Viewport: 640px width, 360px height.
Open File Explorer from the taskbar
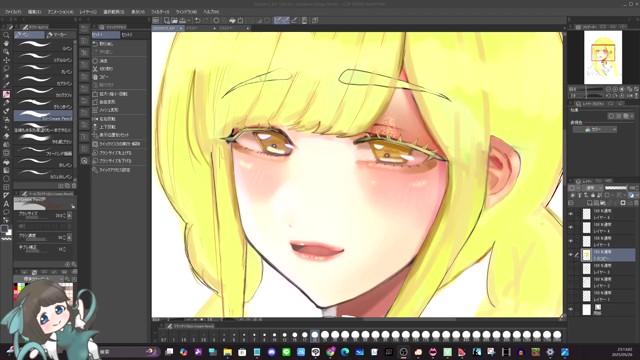(x=227, y=351)
